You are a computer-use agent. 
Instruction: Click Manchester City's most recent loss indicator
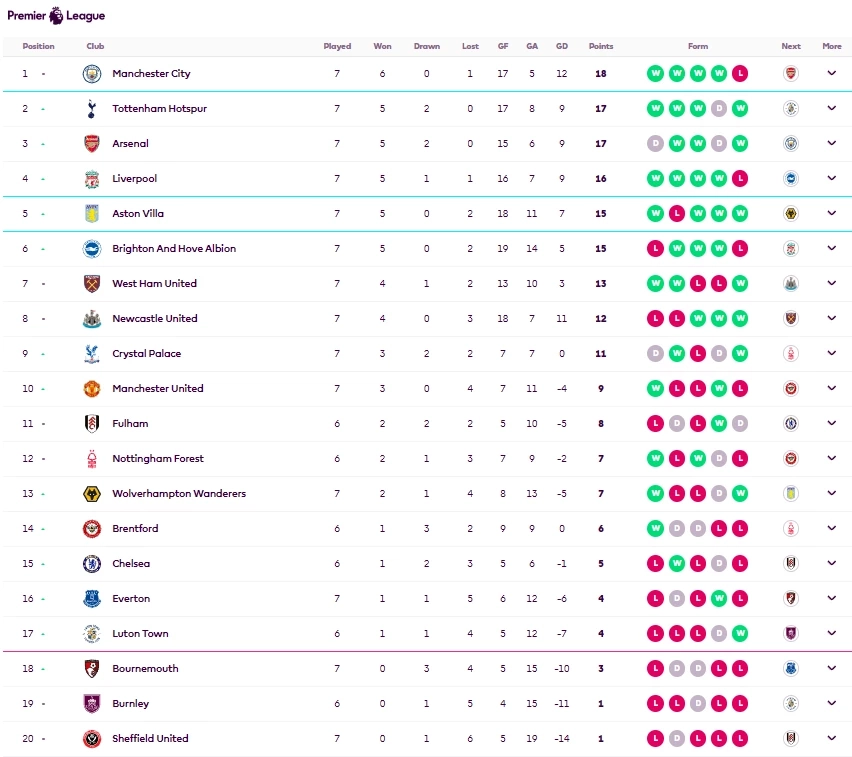pos(739,74)
